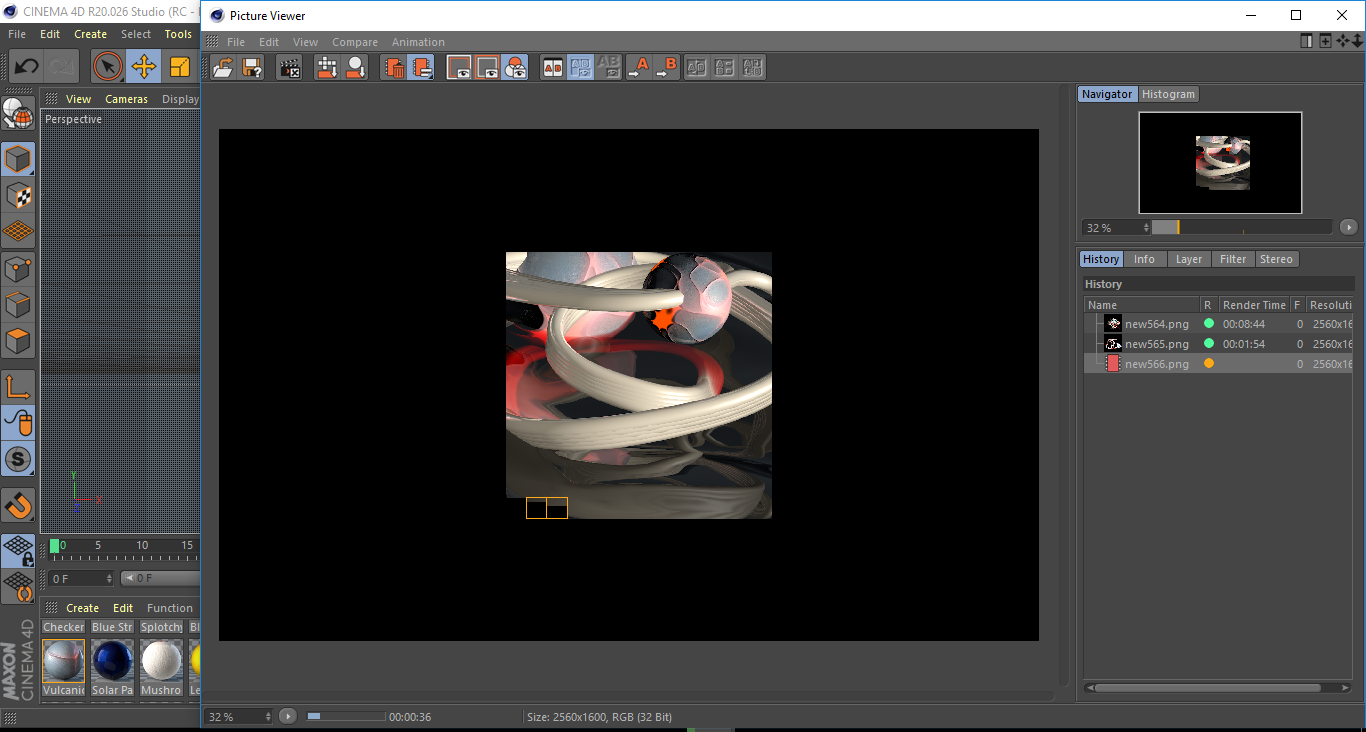Click the new564.png green render status dot
The width and height of the screenshot is (1366, 732).
pyautogui.click(x=1209, y=324)
